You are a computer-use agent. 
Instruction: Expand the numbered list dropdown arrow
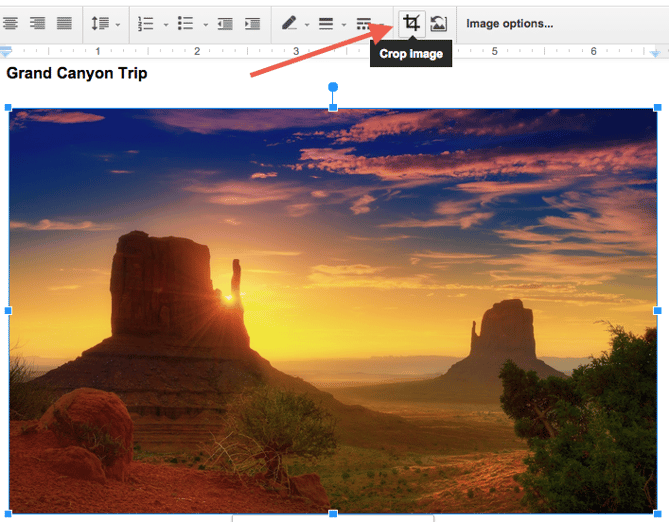(x=165, y=24)
